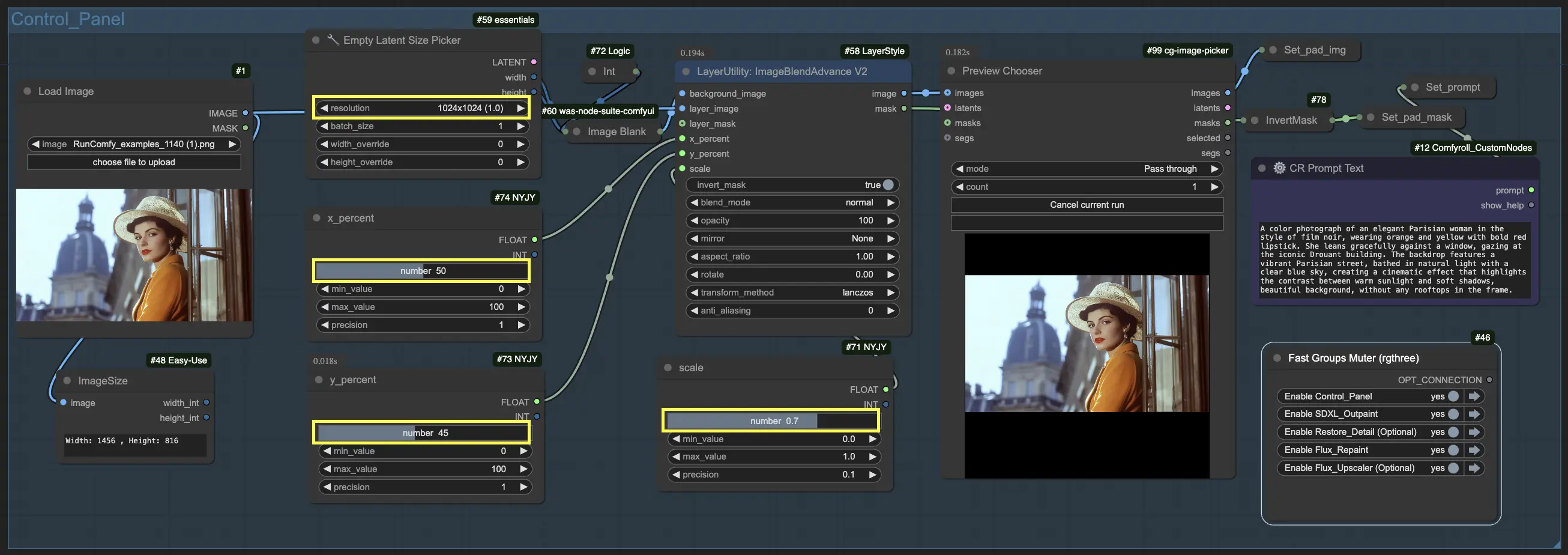Collapse the ImageBlendAdvance V2 node dot
This screenshot has height=555, width=1568.
click(x=686, y=72)
